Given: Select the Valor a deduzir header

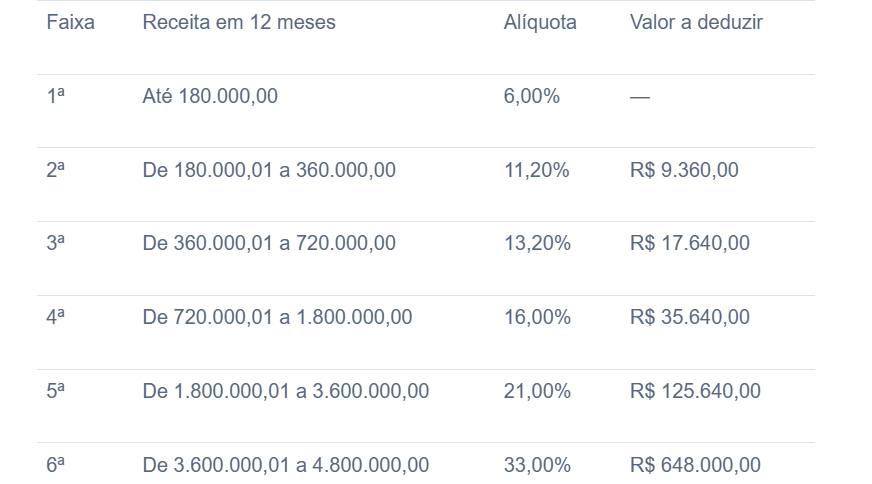Looking at the screenshot, I should (x=696, y=22).
